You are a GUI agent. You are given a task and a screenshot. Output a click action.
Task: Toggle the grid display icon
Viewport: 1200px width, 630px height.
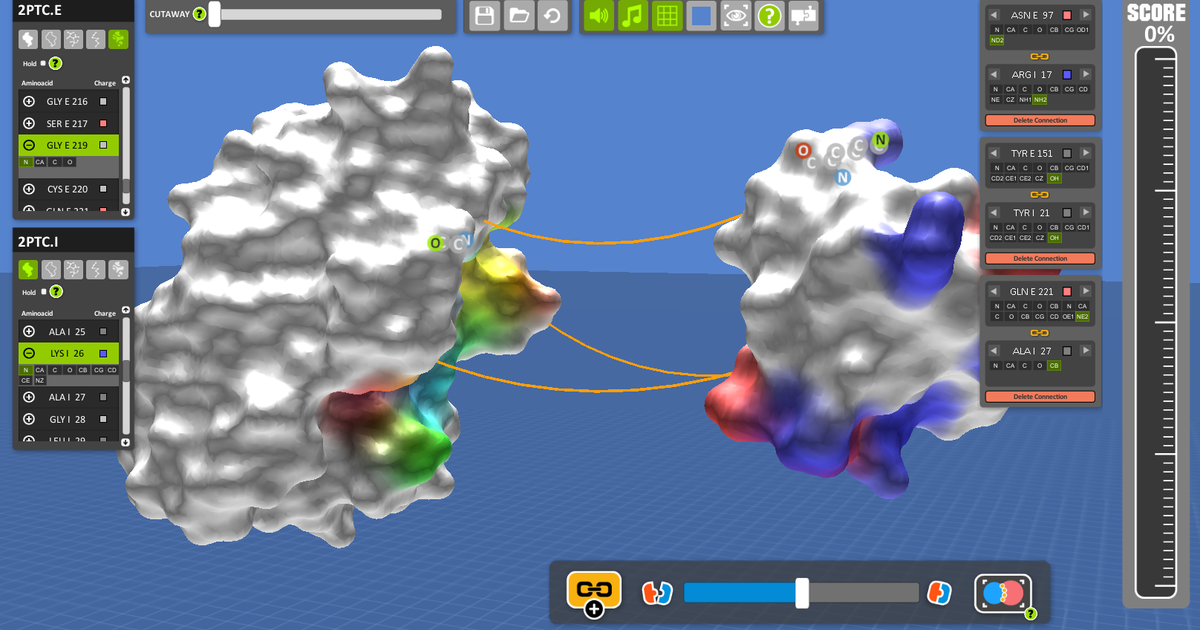point(667,15)
